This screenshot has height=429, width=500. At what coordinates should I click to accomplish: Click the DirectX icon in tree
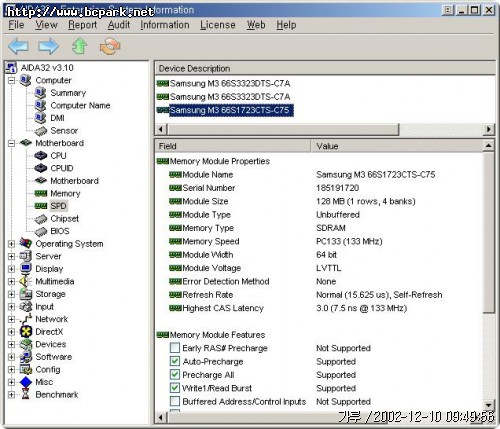tap(26, 332)
